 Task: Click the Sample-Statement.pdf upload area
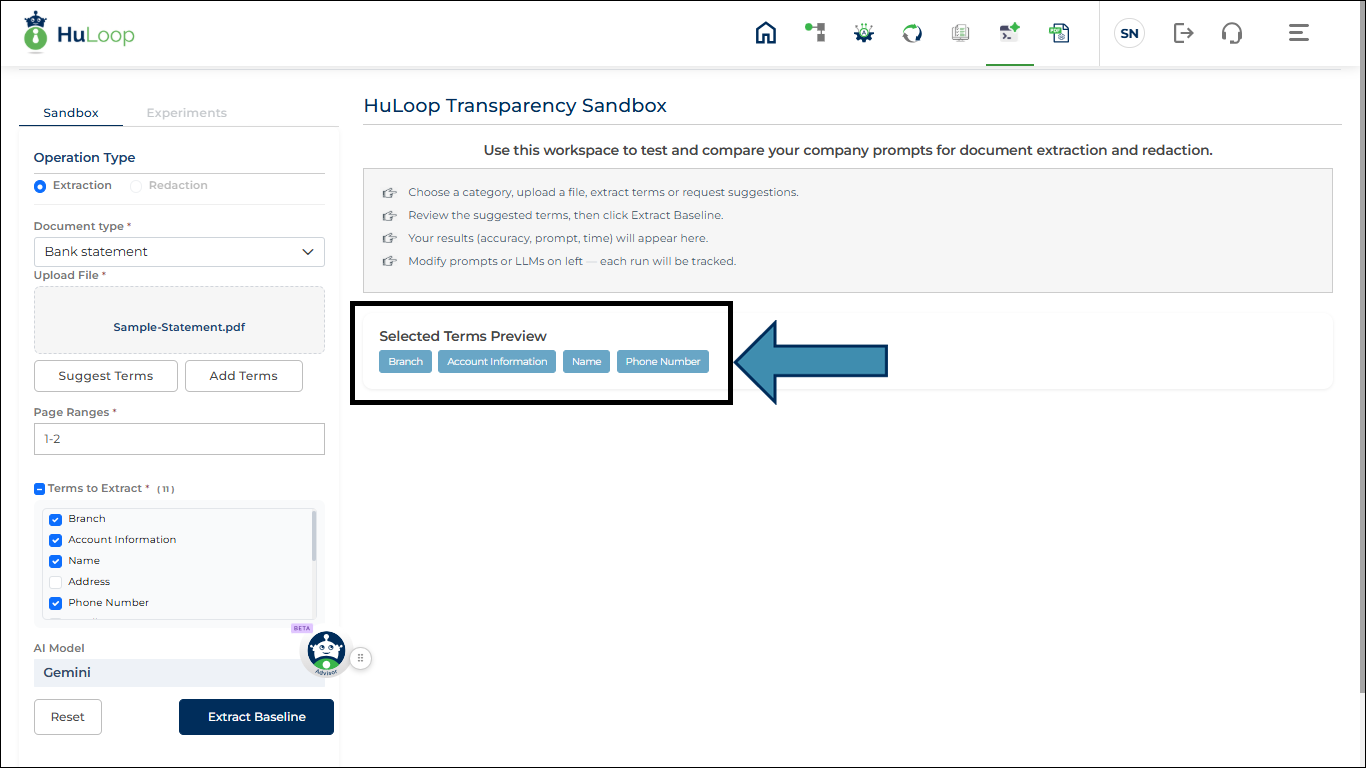(179, 320)
